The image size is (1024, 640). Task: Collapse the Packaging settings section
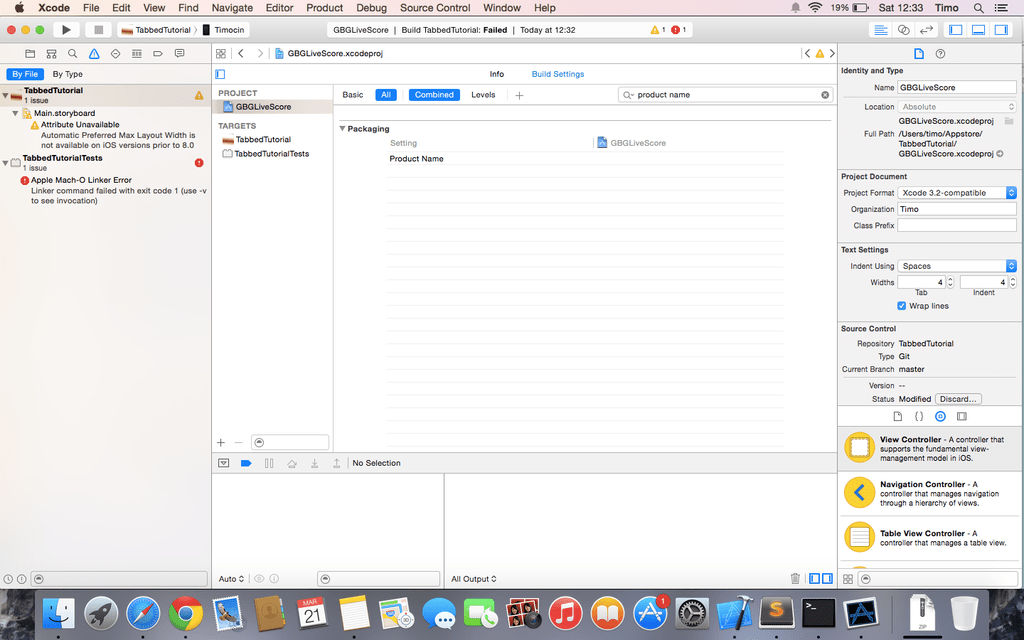click(x=342, y=129)
